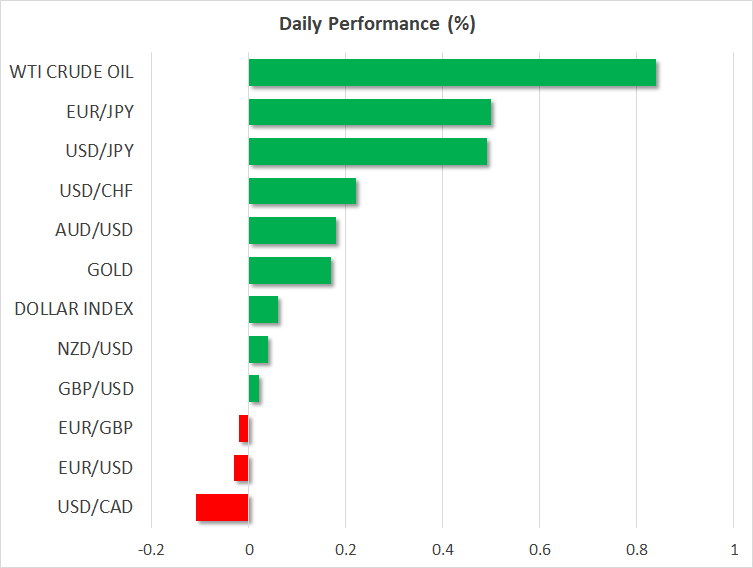
Task: Click the 0.4 horizontal axis label
Action: coord(442,550)
